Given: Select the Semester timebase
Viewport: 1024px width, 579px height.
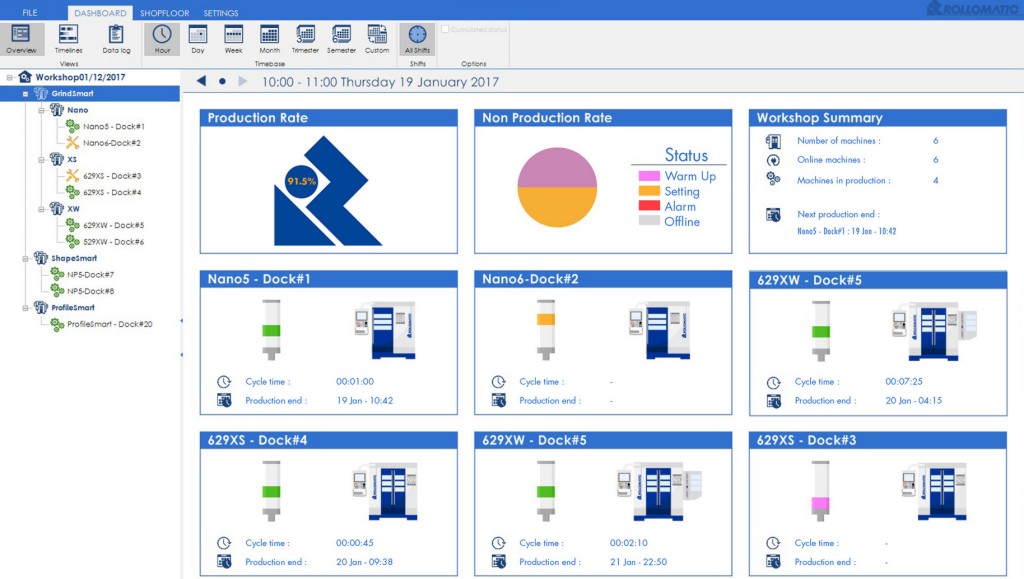Looking at the screenshot, I should (x=341, y=39).
